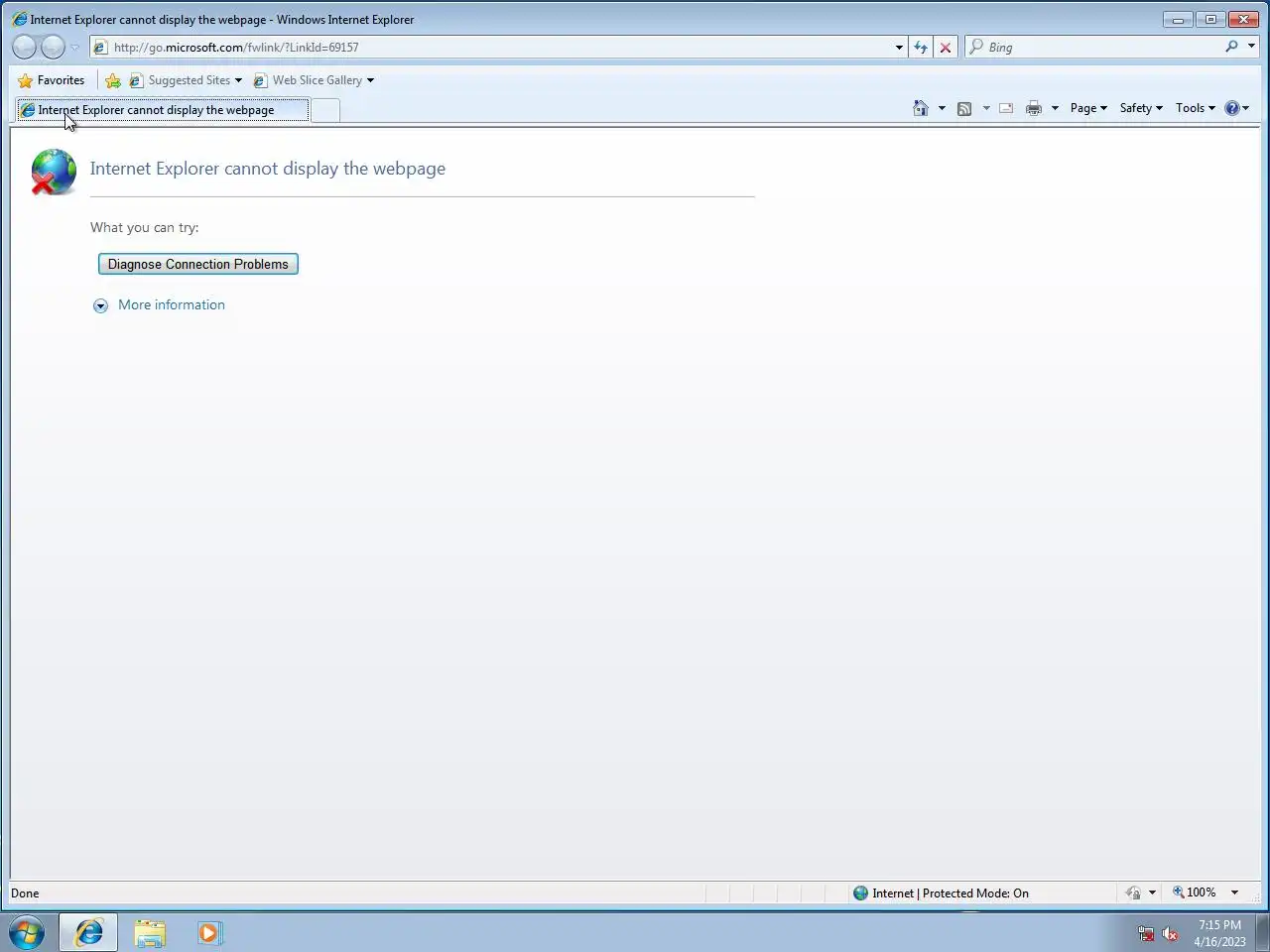Click the Stop loading red X icon
The width and height of the screenshot is (1270, 952).
tap(946, 47)
